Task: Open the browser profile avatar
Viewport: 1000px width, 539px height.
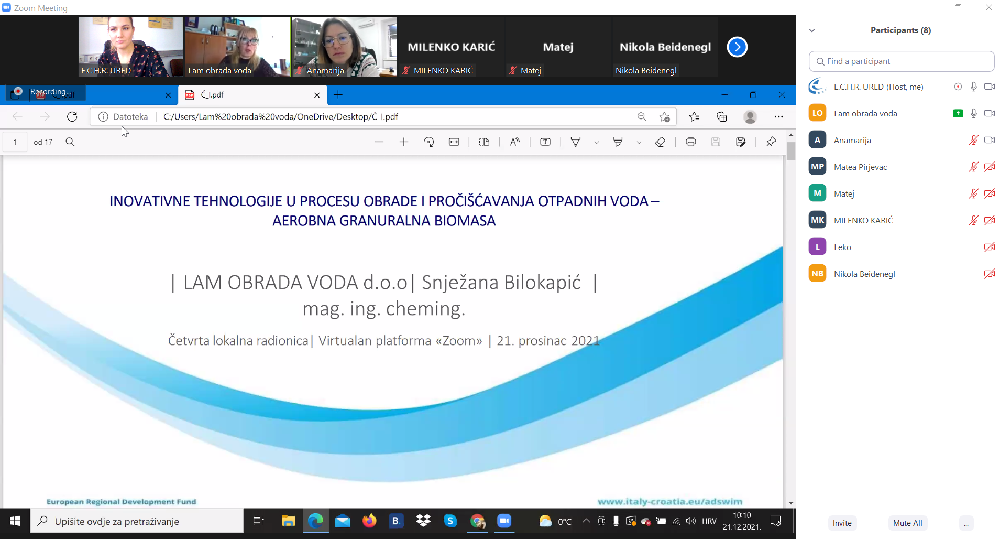Action: (750, 117)
